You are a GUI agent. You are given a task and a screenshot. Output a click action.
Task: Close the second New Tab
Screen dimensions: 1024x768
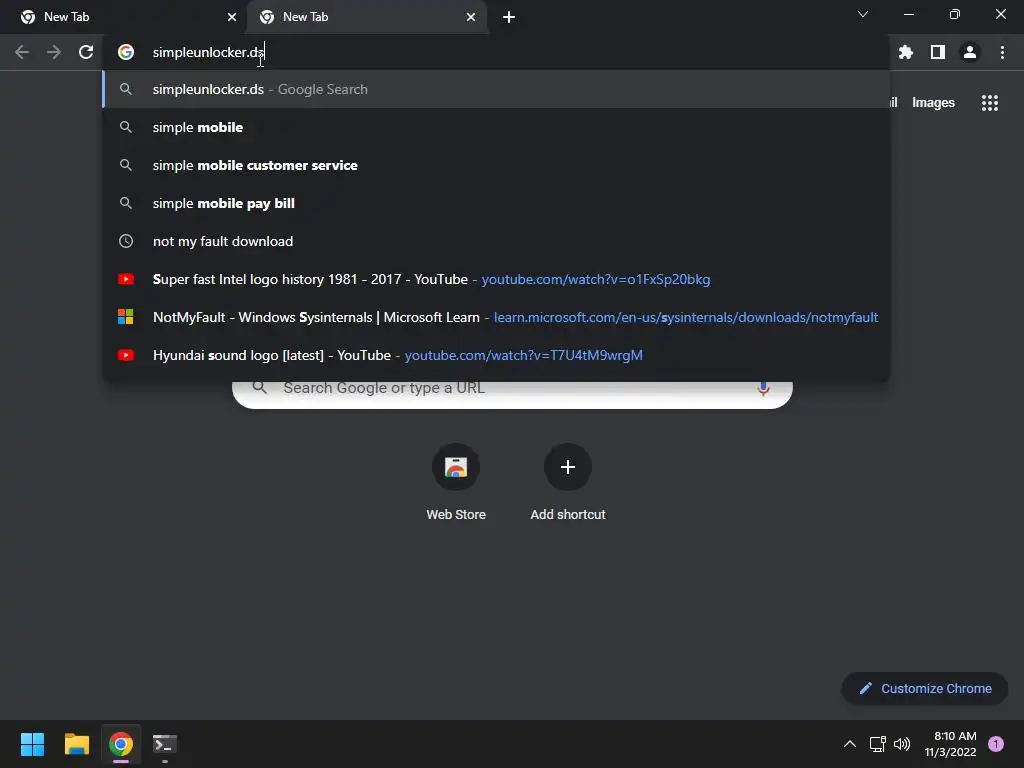coord(471,17)
